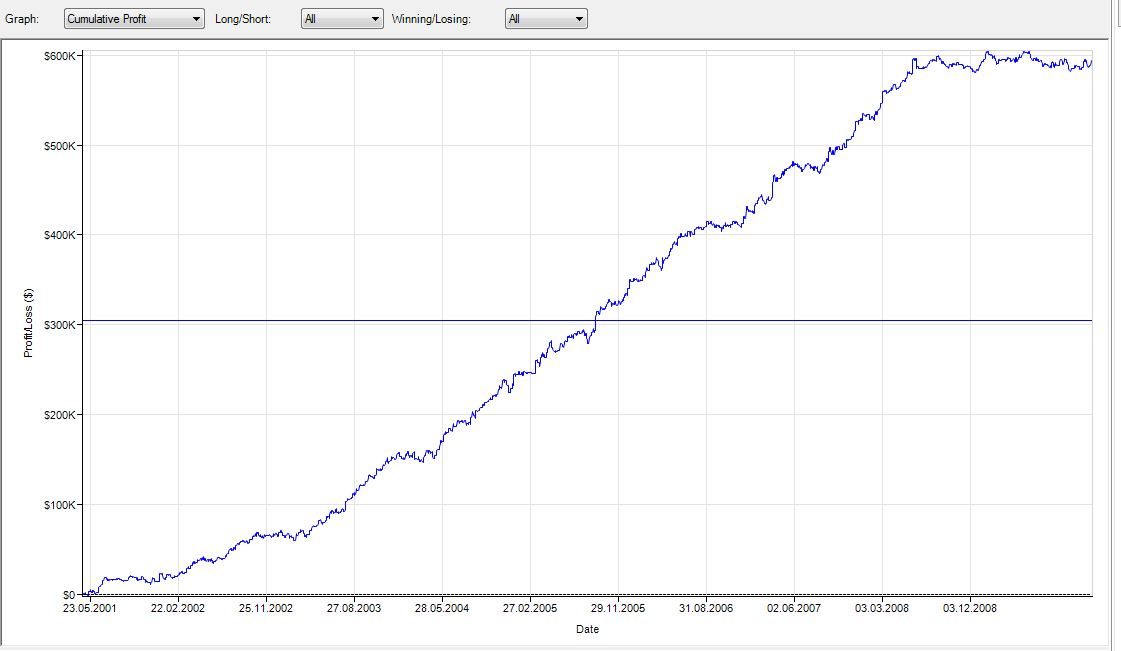The width and height of the screenshot is (1121, 651).
Task: Click the 23.05.2001 date axis label
Action: [x=90, y=608]
